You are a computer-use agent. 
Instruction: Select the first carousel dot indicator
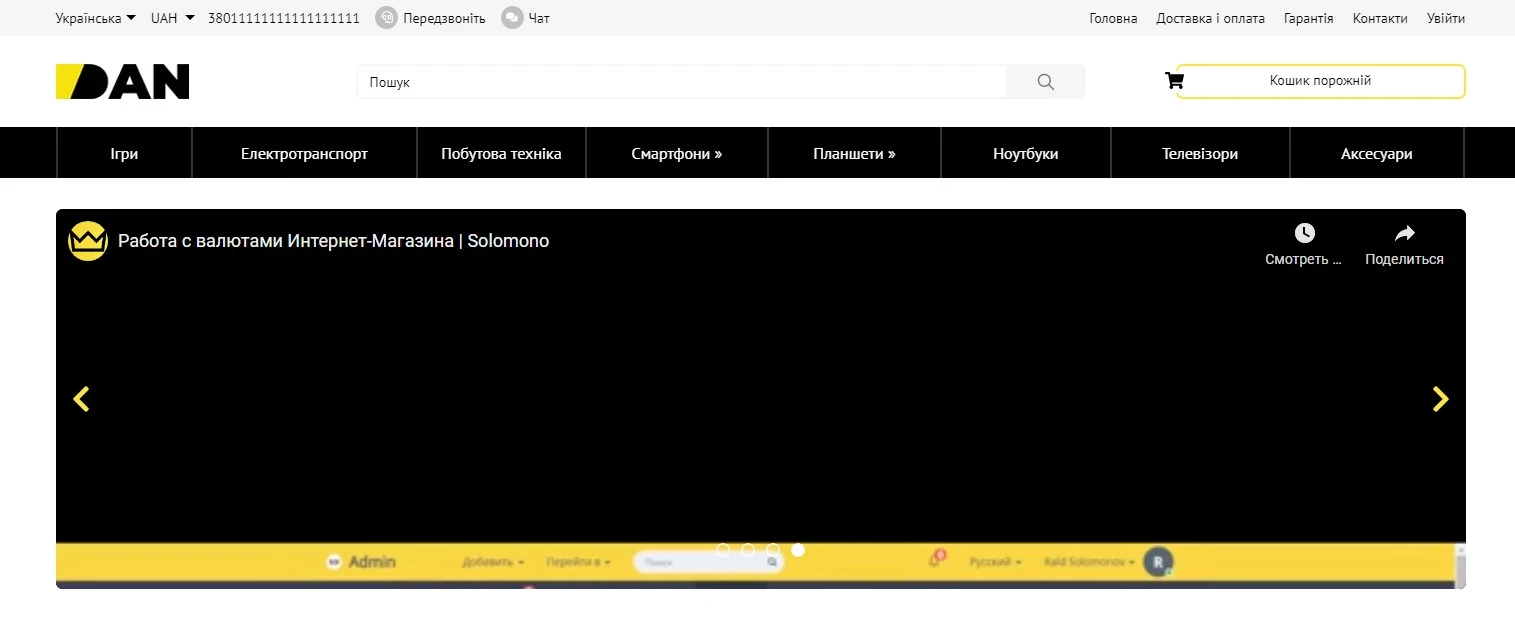coord(723,549)
